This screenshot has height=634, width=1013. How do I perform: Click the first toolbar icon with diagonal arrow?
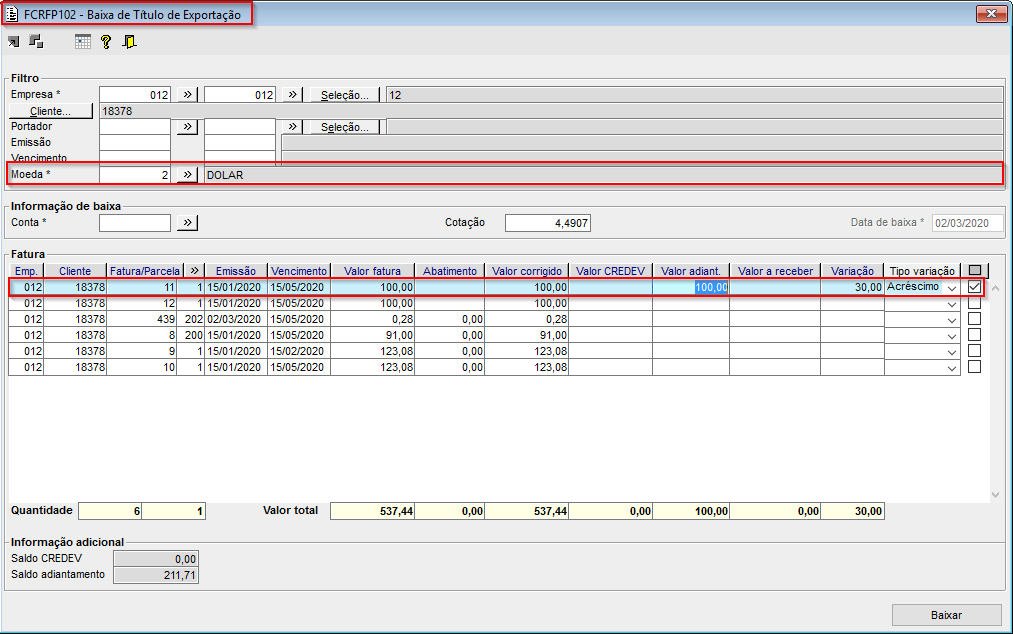(x=14, y=42)
